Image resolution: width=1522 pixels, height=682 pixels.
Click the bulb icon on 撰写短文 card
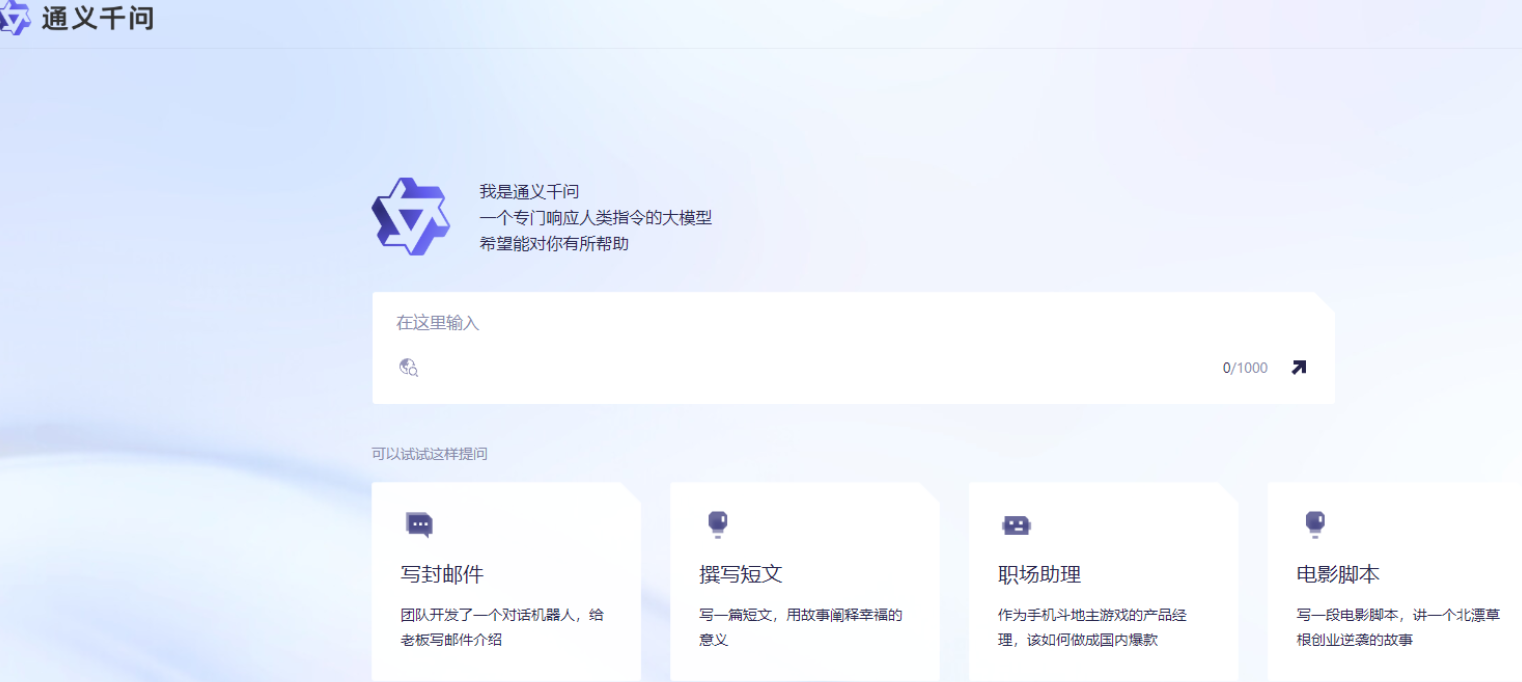point(717,523)
